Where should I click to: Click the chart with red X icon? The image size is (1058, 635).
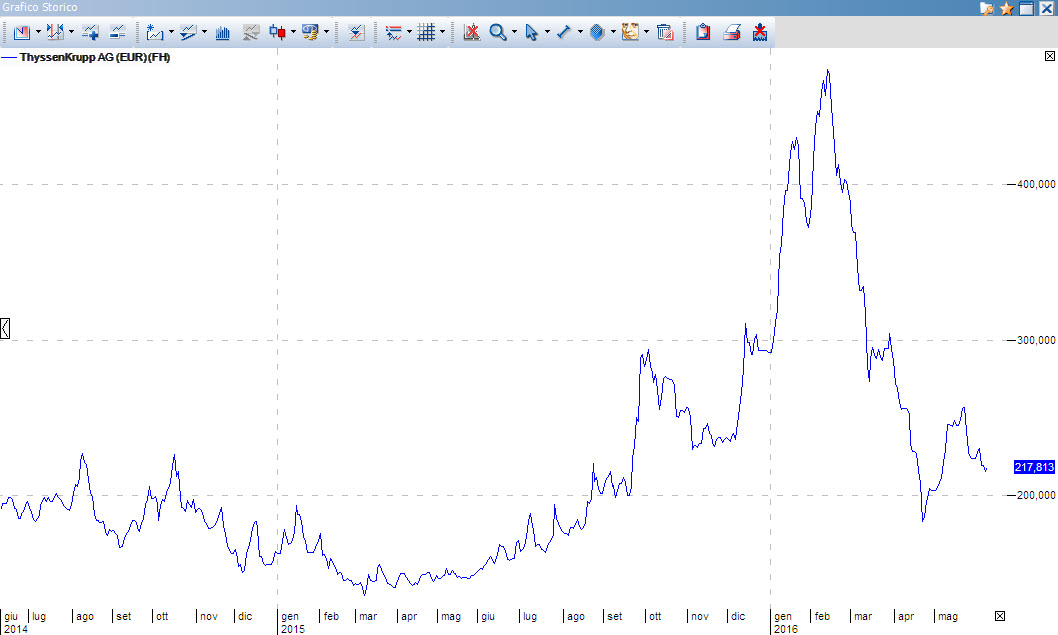(472, 32)
